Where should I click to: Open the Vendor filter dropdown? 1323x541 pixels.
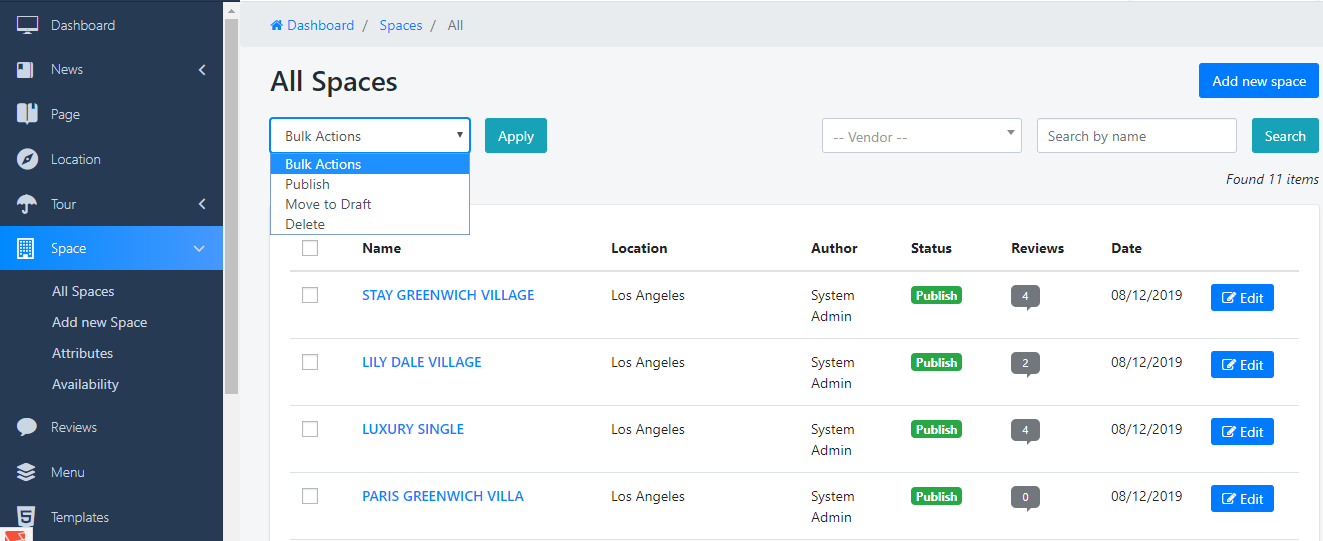(x=921, y=136)
